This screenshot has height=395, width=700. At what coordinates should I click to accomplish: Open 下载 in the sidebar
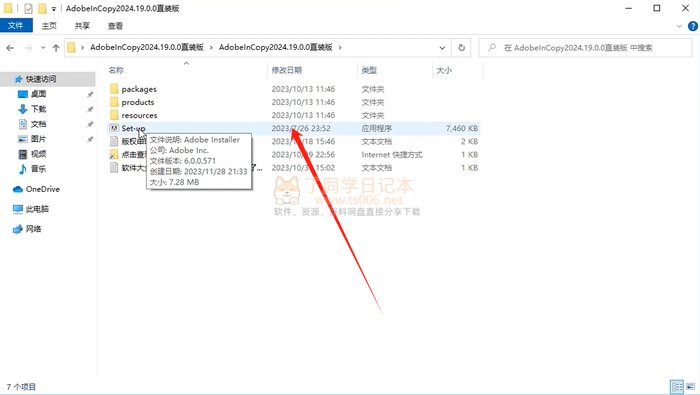(38, 109)
